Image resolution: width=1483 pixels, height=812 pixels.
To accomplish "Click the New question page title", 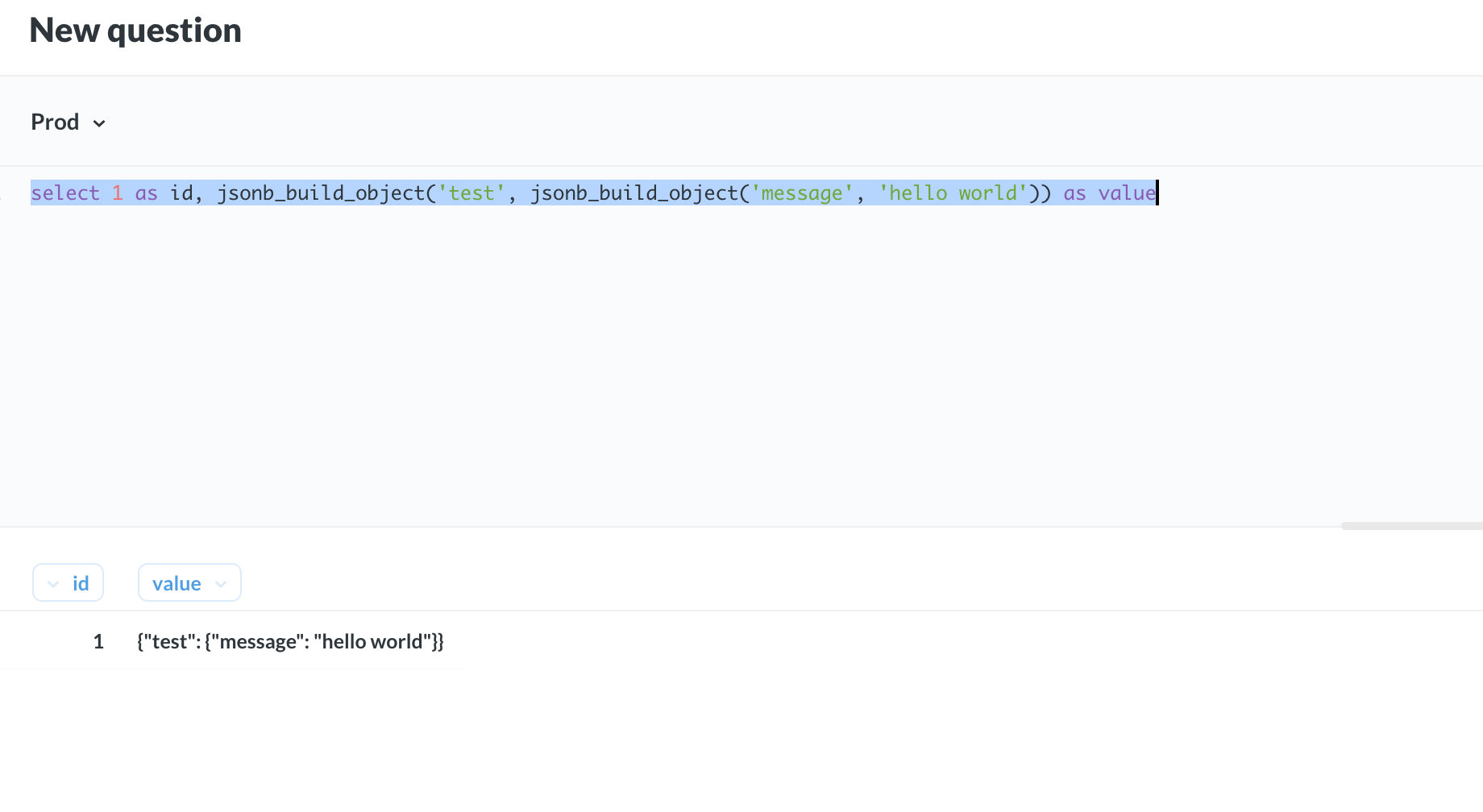I will pos(135,30).
